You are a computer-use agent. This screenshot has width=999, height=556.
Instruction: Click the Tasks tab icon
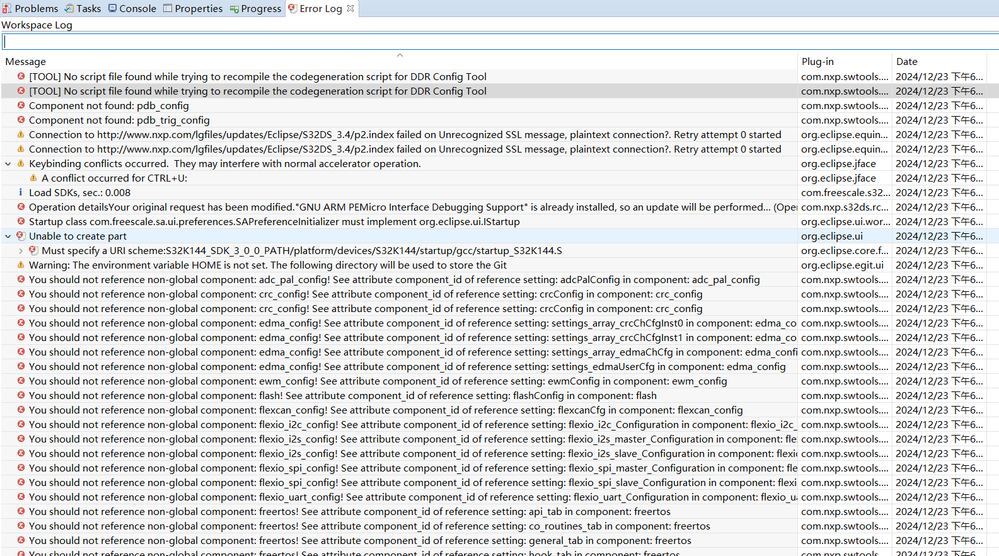[x=69, y=8]
